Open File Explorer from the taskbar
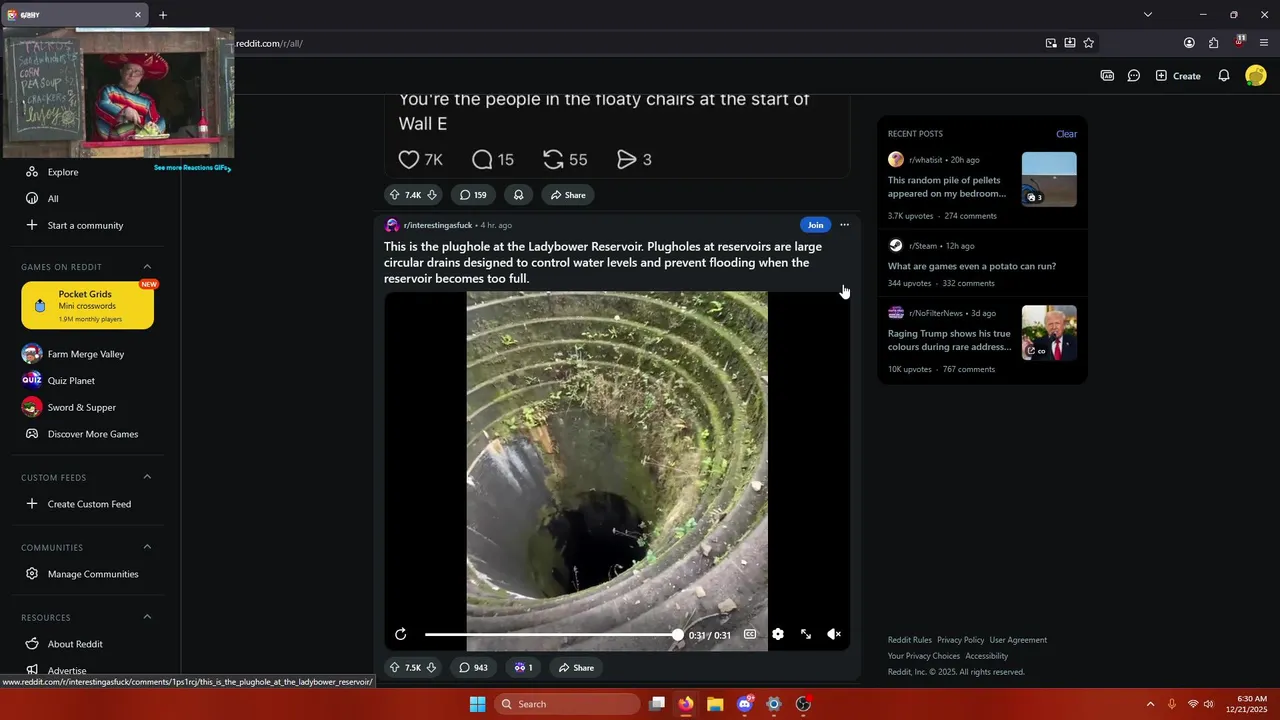1280x720 pixels. pyautogui.click(x=715, y=704)
